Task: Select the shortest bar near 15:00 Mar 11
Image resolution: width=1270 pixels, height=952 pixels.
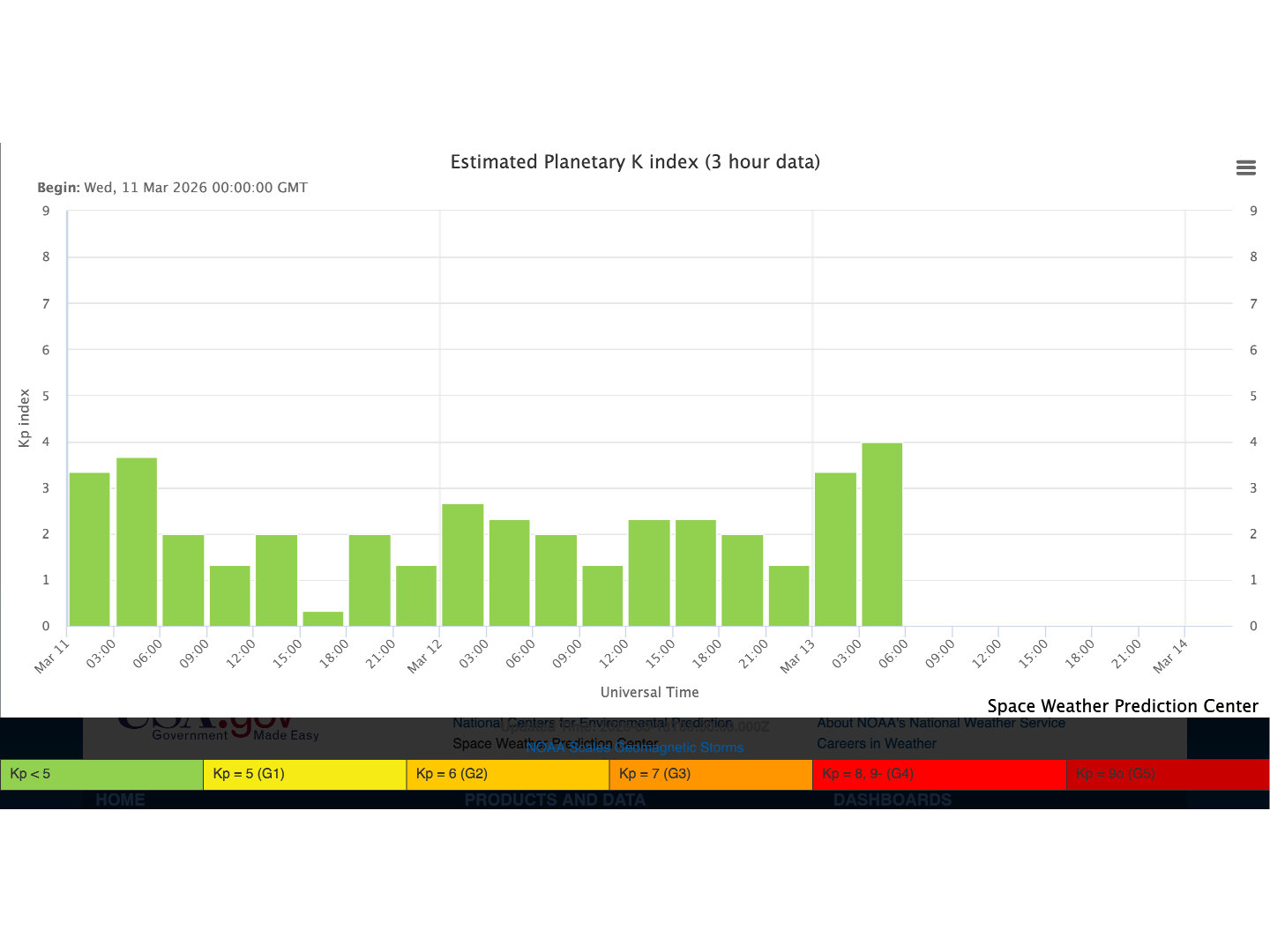Action: click(x=323, y=619)
